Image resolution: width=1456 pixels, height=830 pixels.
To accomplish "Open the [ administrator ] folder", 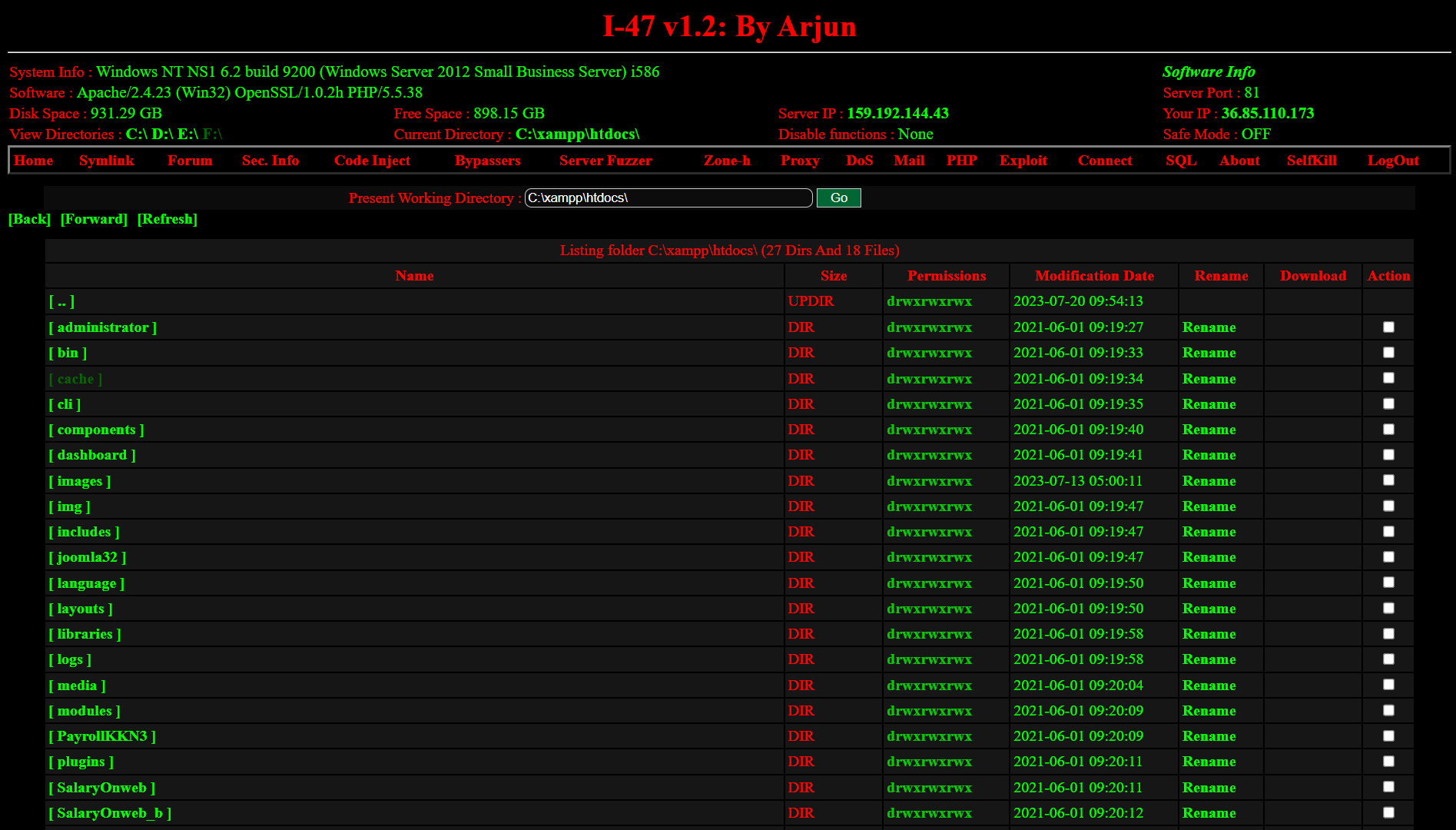I will pos(103,327).
